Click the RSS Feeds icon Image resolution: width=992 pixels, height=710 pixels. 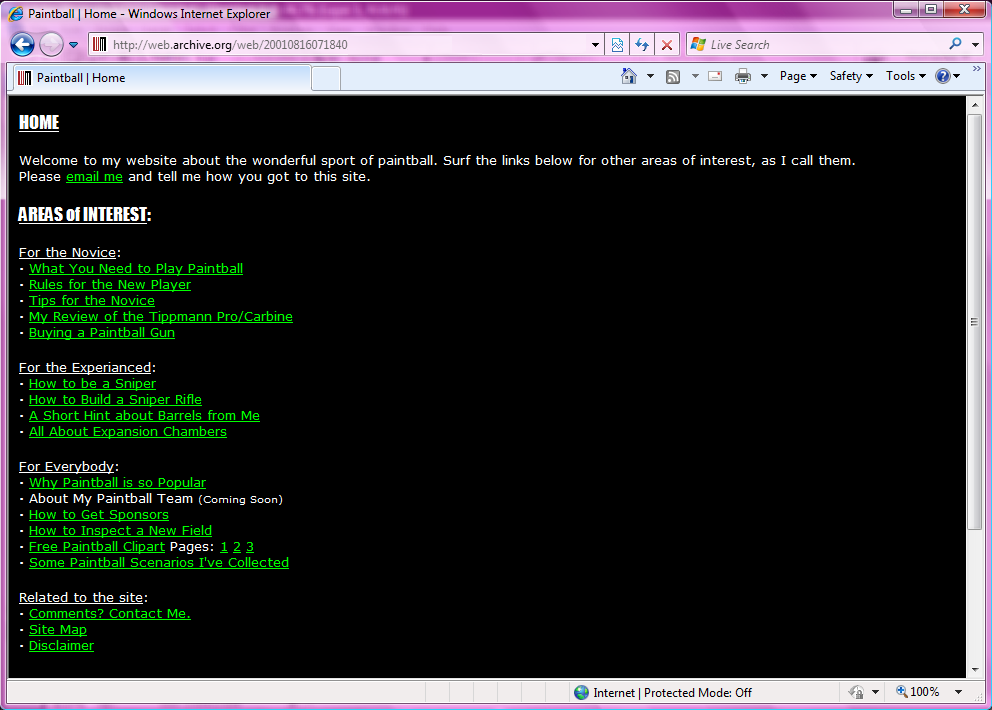click(673, 77)
